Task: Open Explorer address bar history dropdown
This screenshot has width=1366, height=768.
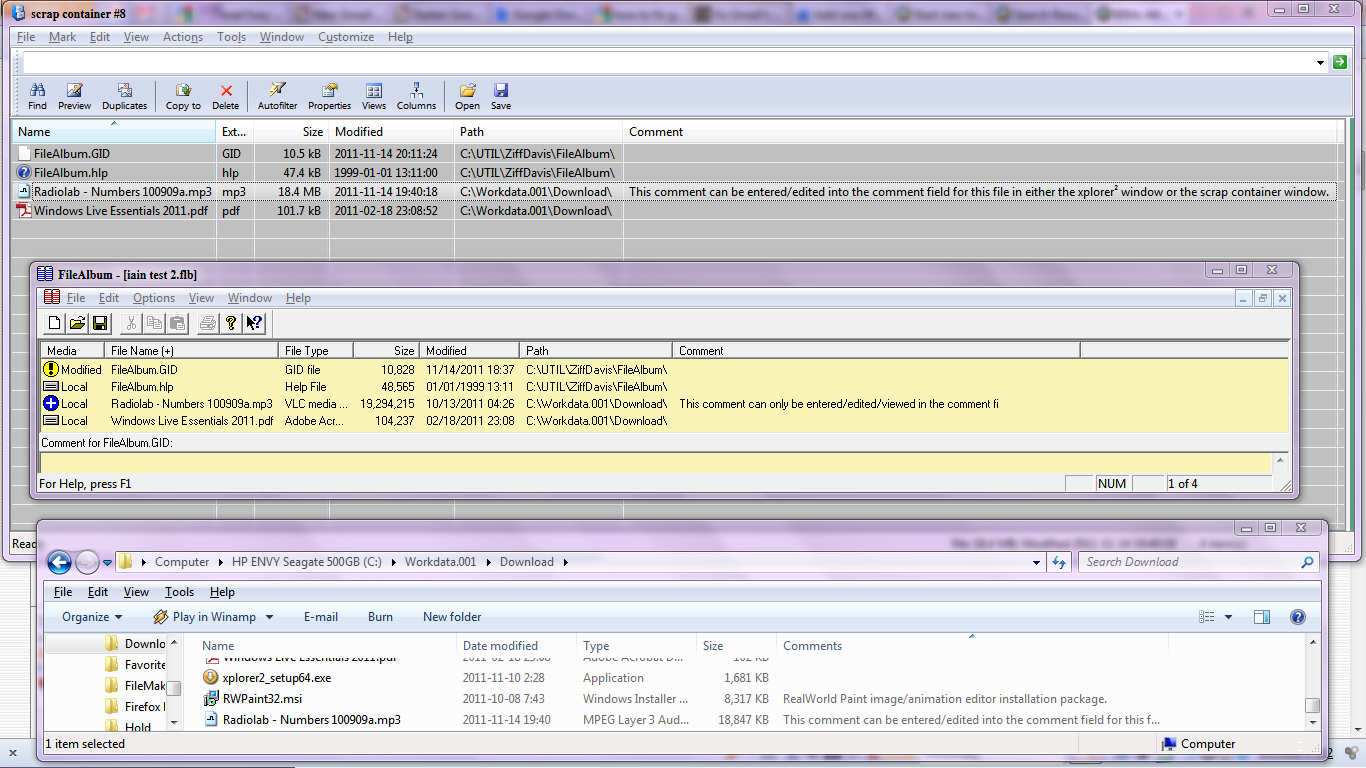Action: point(1036,562)
